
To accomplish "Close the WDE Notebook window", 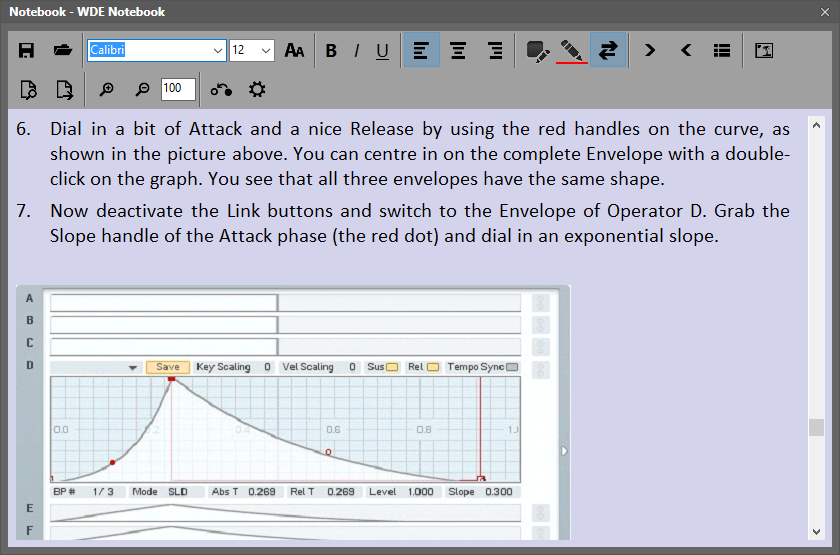I will (825, 12).
